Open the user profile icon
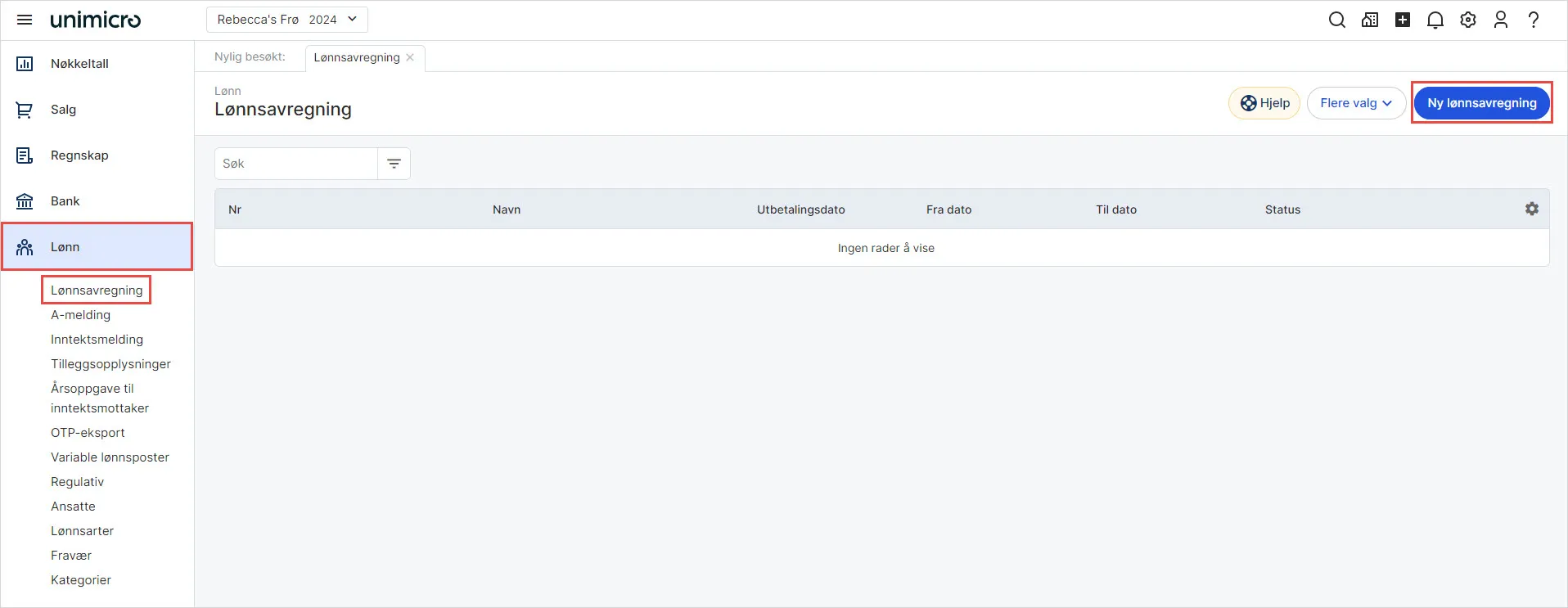 point(1501,20)
